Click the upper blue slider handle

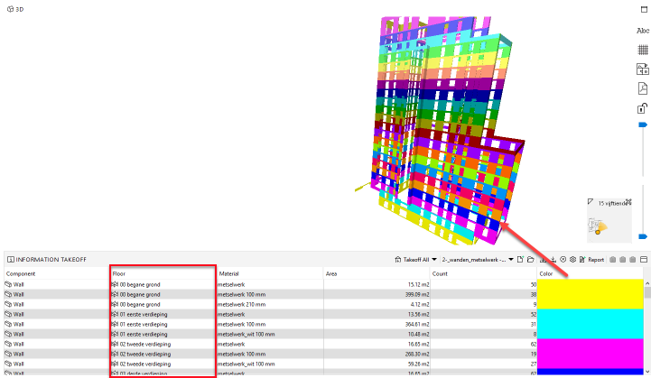[643, 125]
